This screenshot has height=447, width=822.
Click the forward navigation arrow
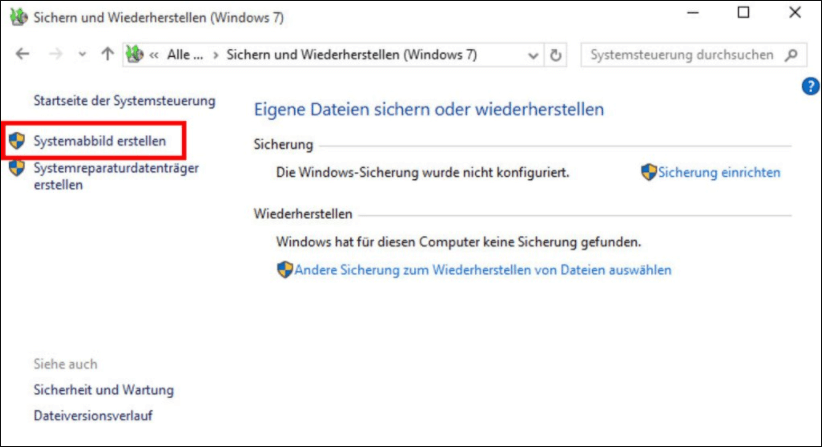[54, 55]
